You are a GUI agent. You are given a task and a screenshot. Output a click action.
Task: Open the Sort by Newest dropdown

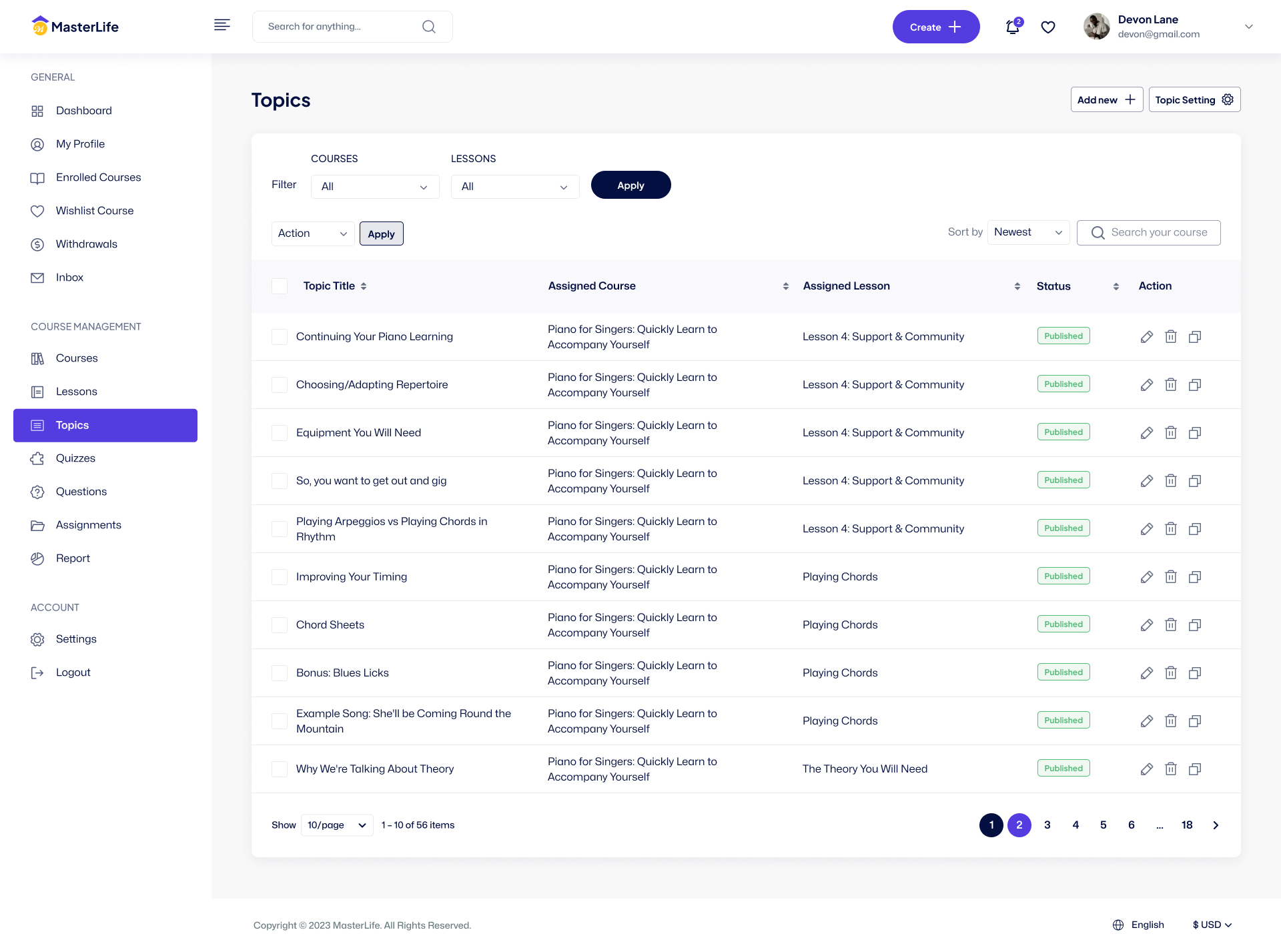[x=1028, y=232]
